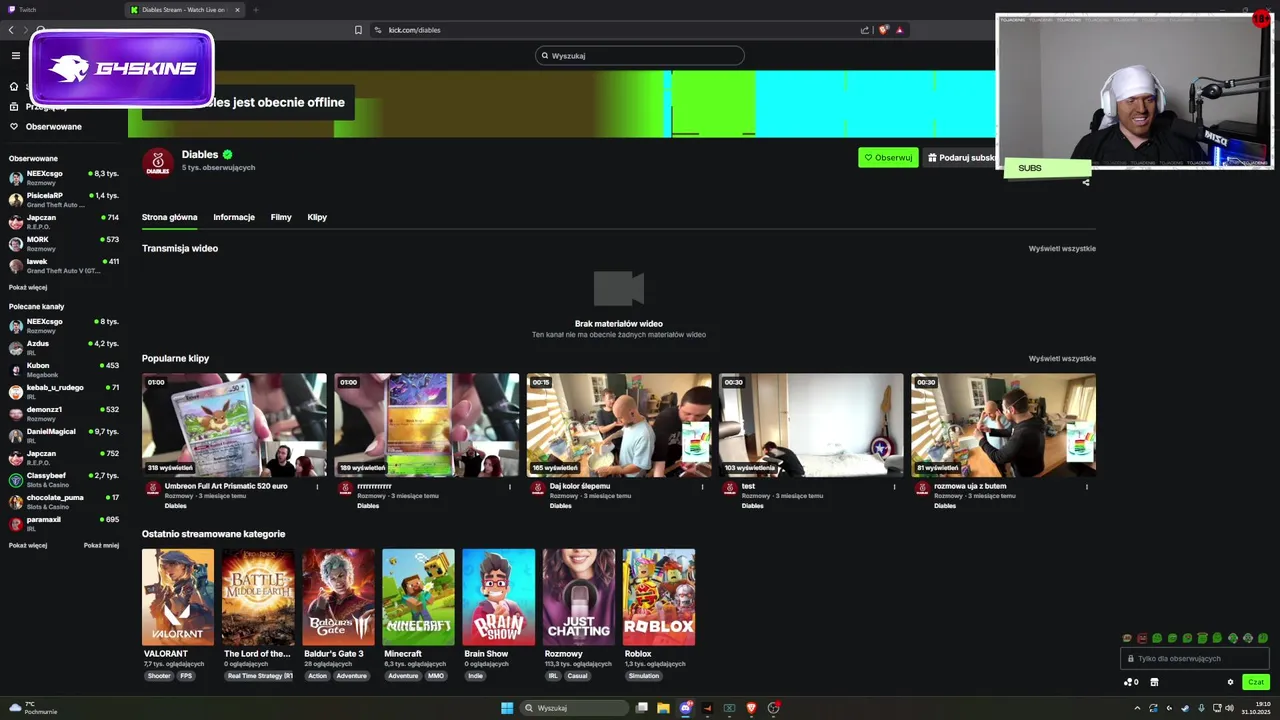Viewport: 1280px width, 720px height.
Task: Switch to the Klipy tab
Action: [317, 217]
